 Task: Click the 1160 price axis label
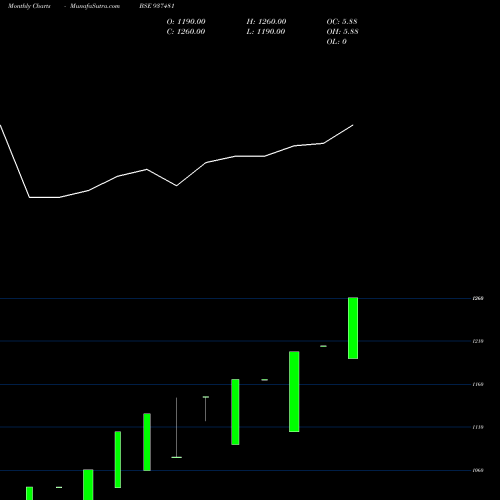click(478, 384)
